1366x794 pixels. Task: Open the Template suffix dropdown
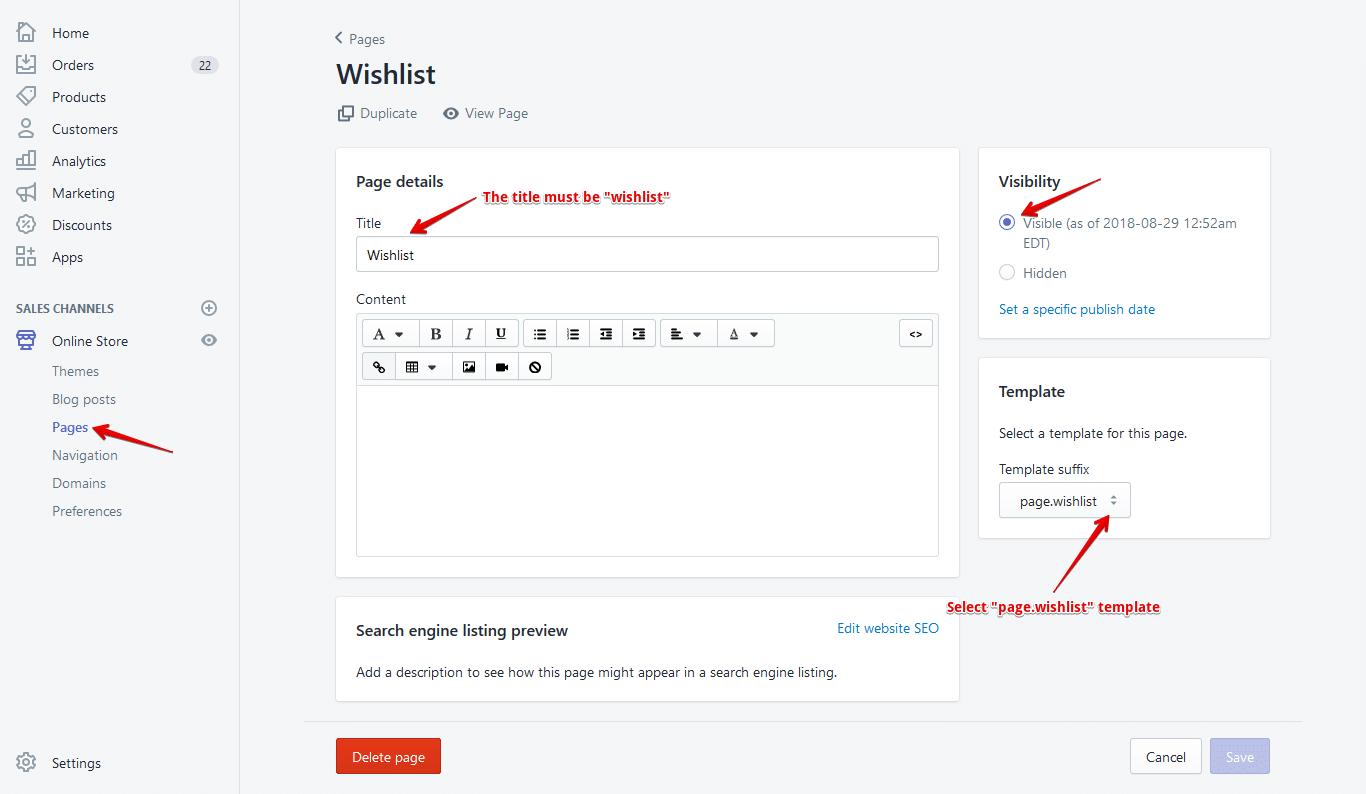pyautogui.click(x=1064, y=500)
